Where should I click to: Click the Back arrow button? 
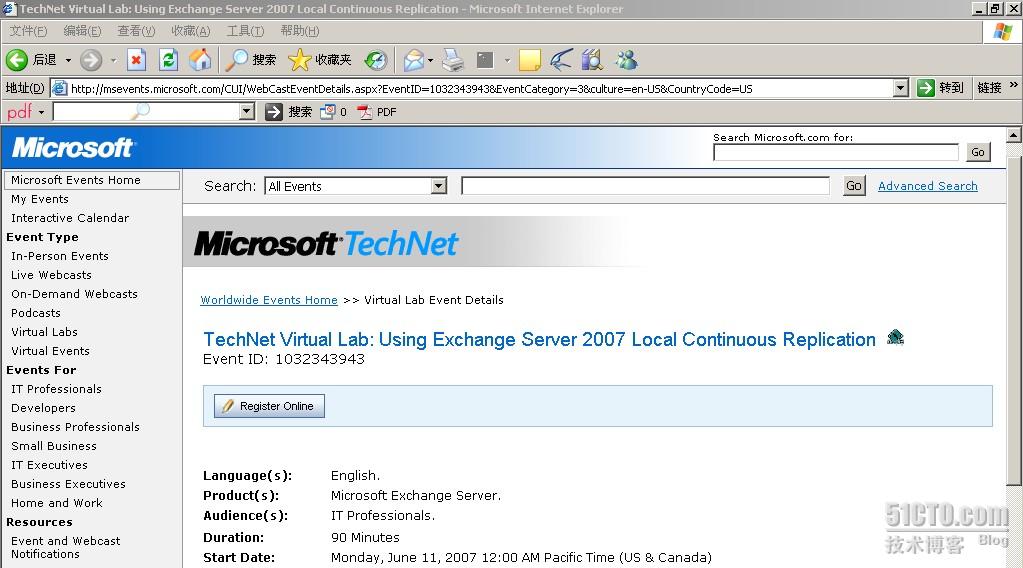click(17, 60)
